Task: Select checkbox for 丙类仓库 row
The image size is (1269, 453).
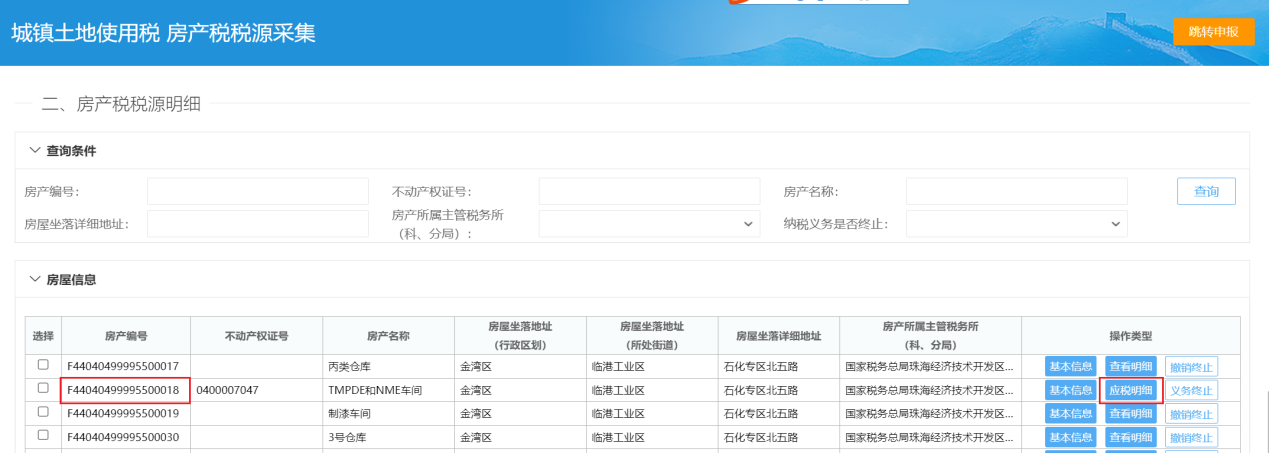Action: [x=43, y=365]
